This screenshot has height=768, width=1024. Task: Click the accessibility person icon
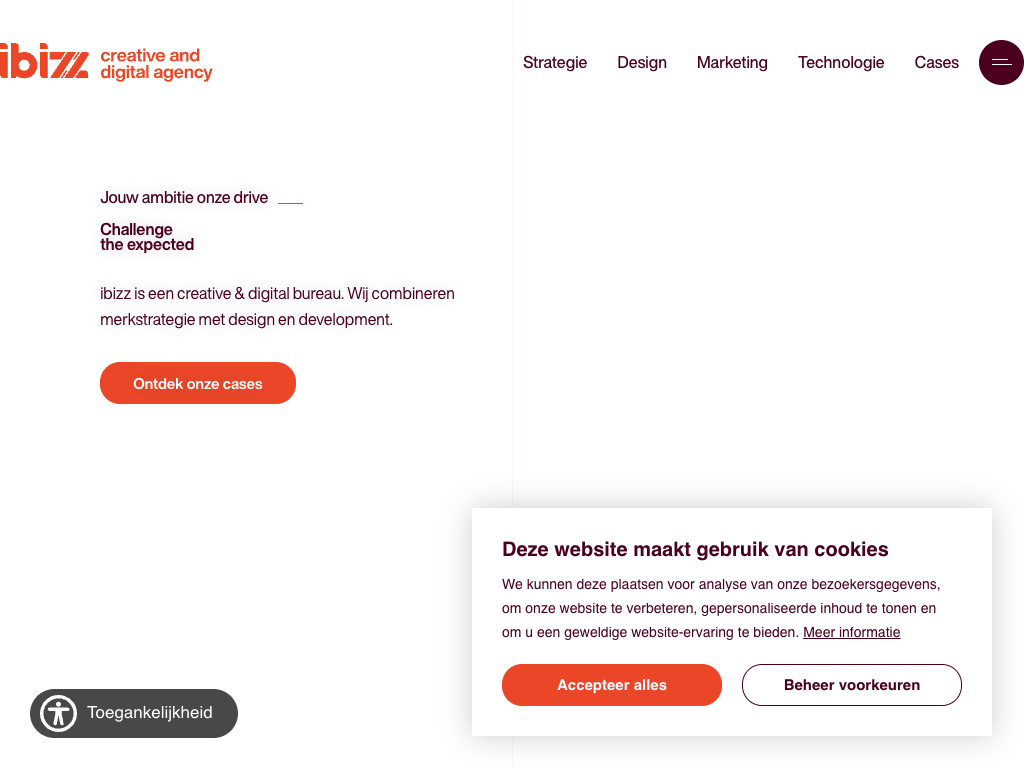pyautogui.click(x=59, y=713)
